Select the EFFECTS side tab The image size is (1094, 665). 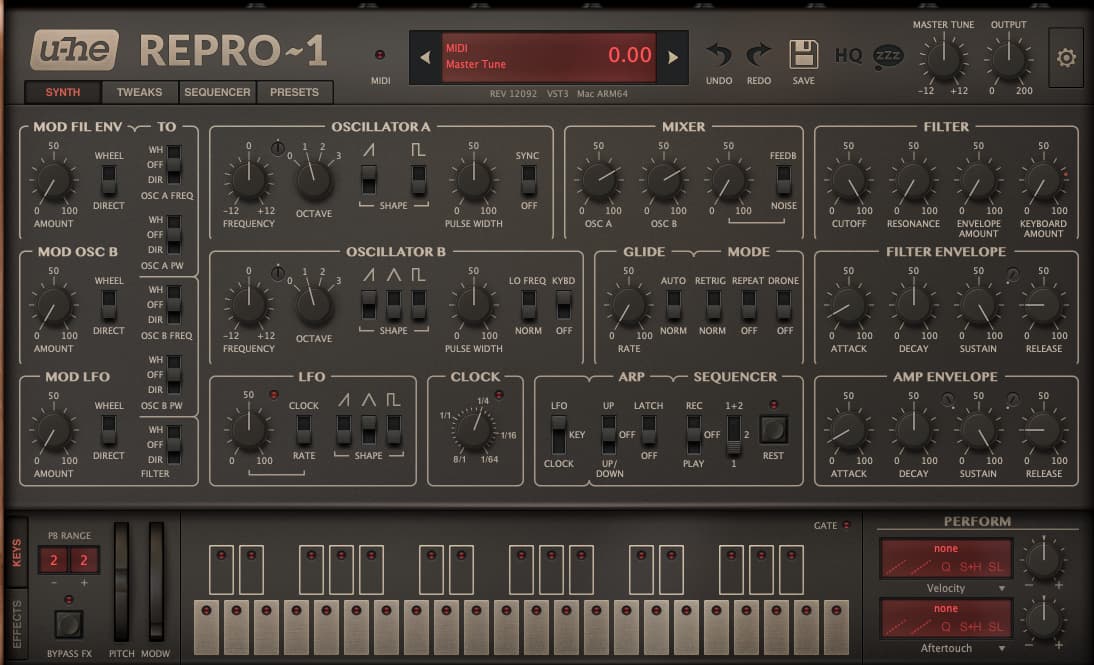[x=16, y=624]
